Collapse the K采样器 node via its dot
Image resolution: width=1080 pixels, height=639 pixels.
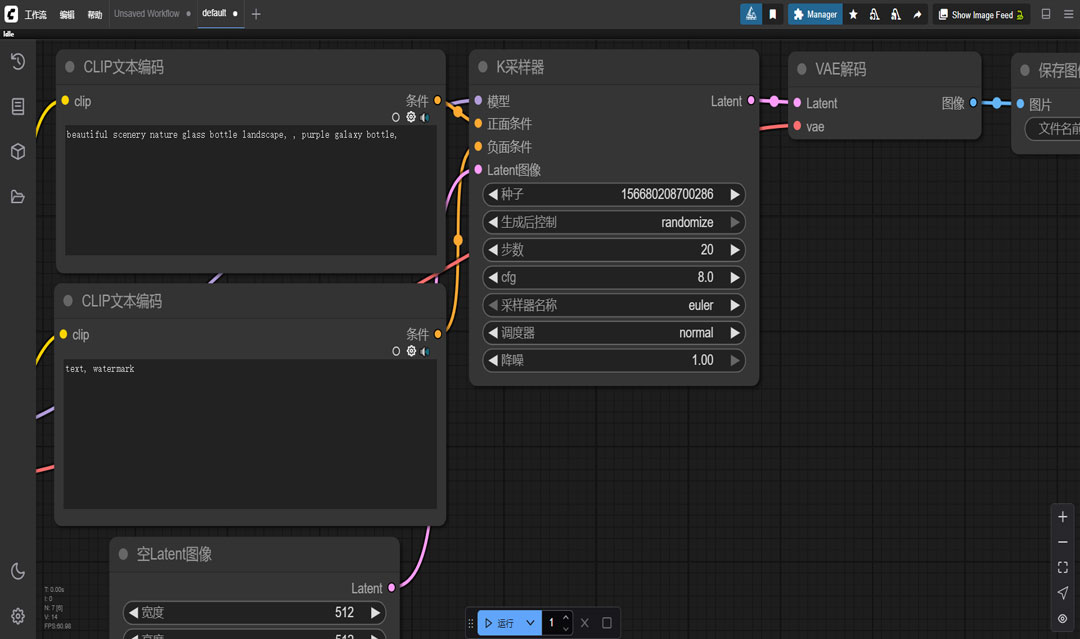(483, 67)
